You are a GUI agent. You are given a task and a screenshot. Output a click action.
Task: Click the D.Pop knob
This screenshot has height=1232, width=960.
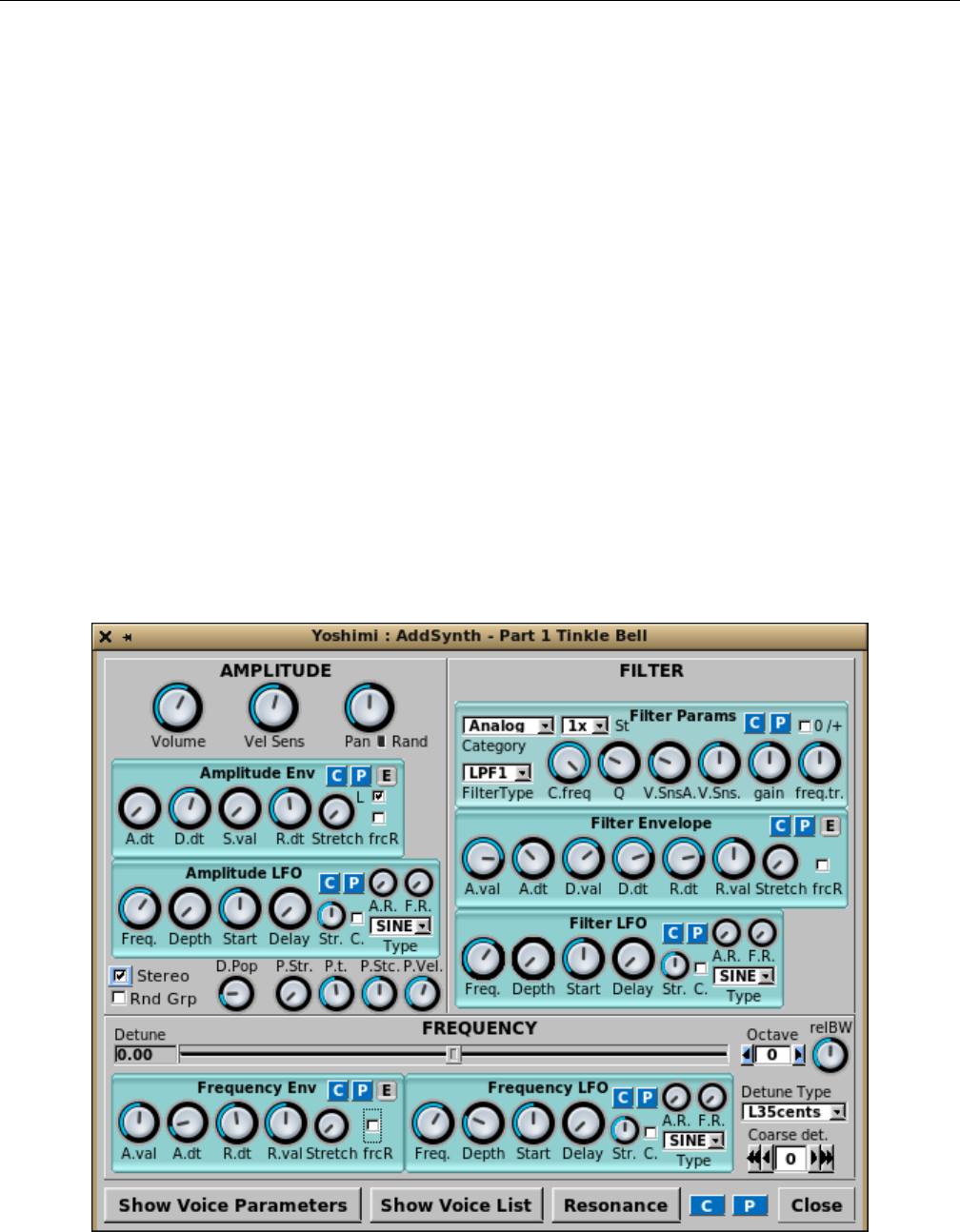(x=236, y=995)
